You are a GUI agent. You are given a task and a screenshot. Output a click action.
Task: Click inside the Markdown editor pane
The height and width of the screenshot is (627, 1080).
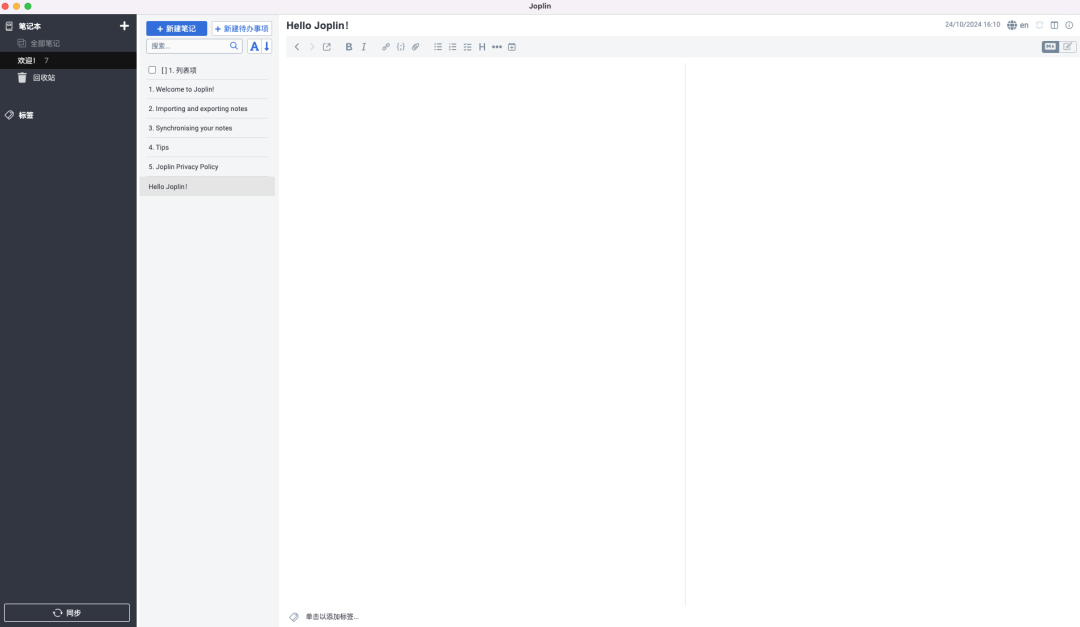click(x=485, y=334)
